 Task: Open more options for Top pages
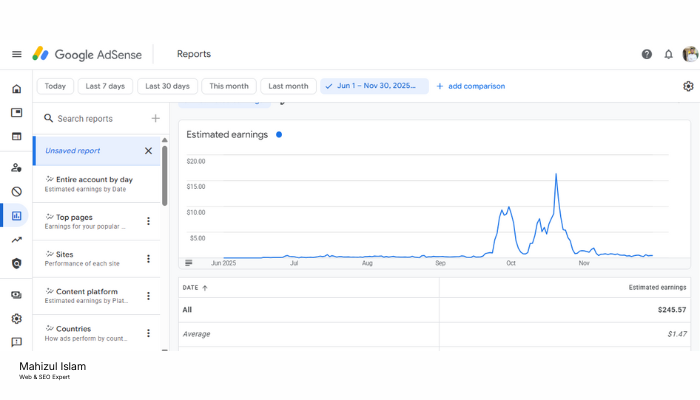[x=148, y=221]
